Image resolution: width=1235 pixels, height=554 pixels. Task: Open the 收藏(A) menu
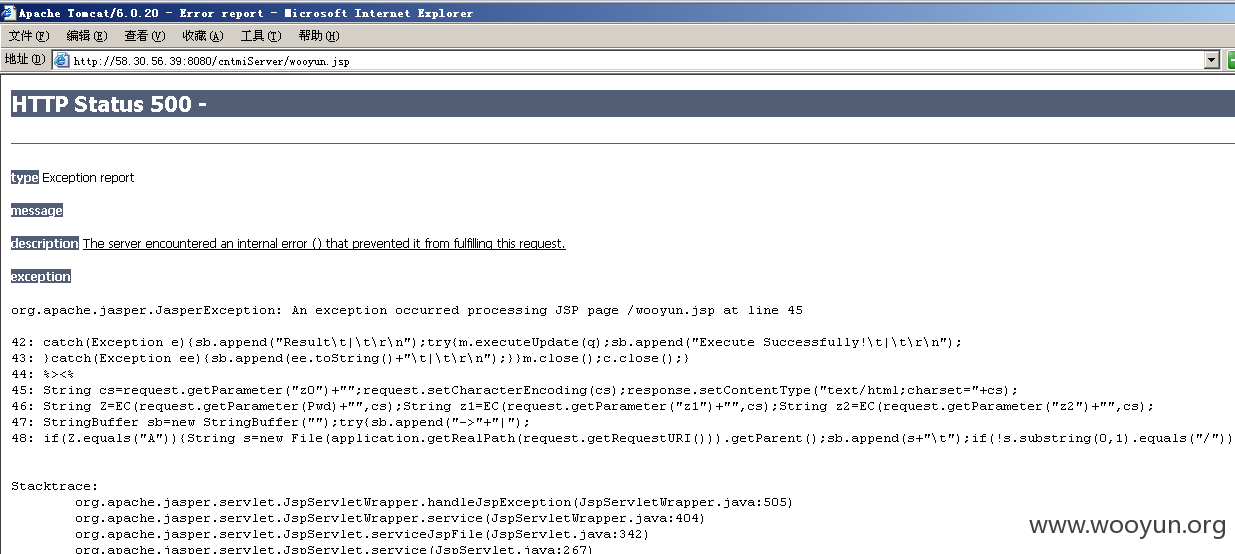point(203,36)
